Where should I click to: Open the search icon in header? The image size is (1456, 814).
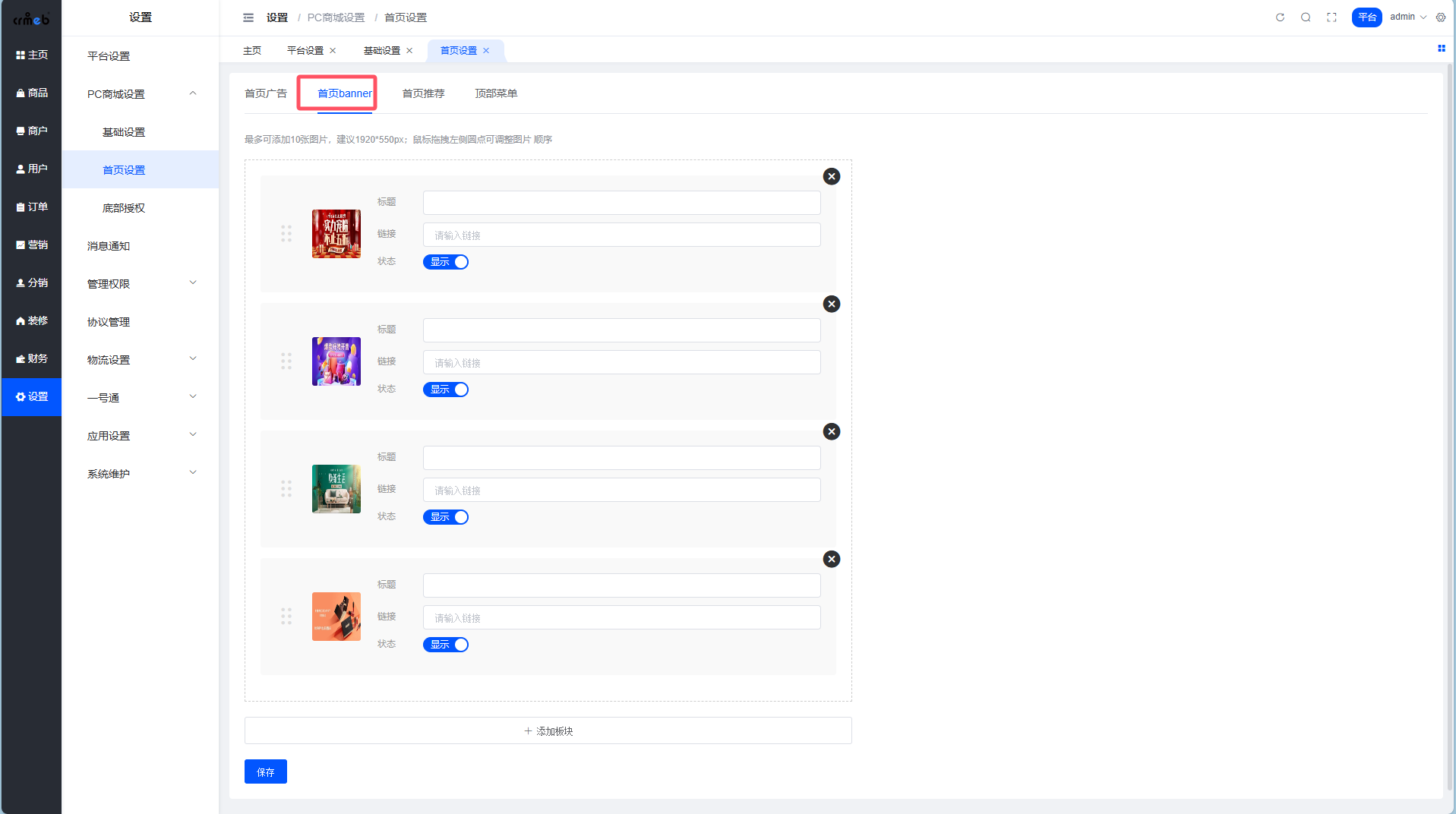coord(1306,17)
